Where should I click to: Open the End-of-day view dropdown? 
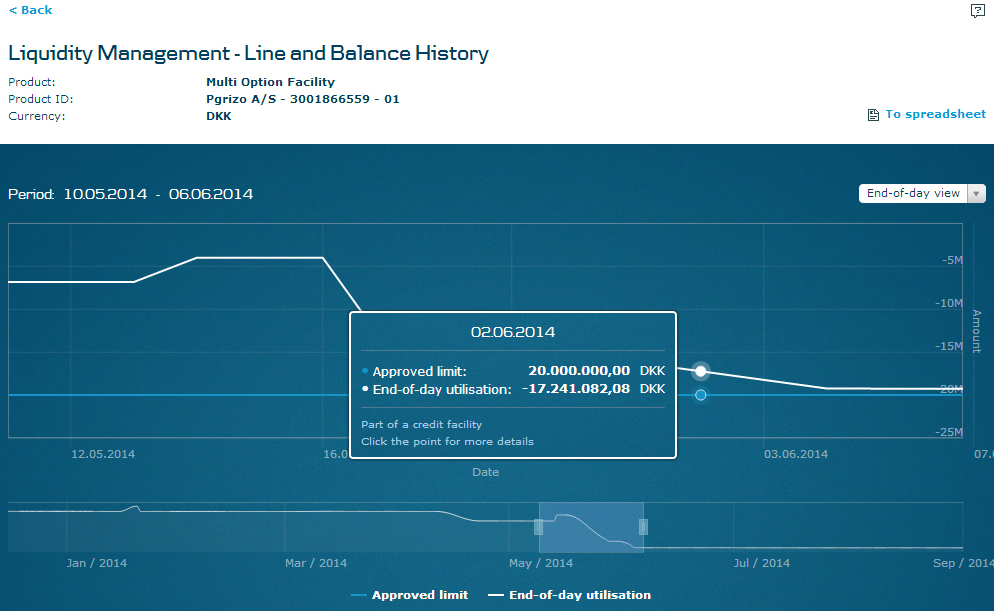click(913, 194)
